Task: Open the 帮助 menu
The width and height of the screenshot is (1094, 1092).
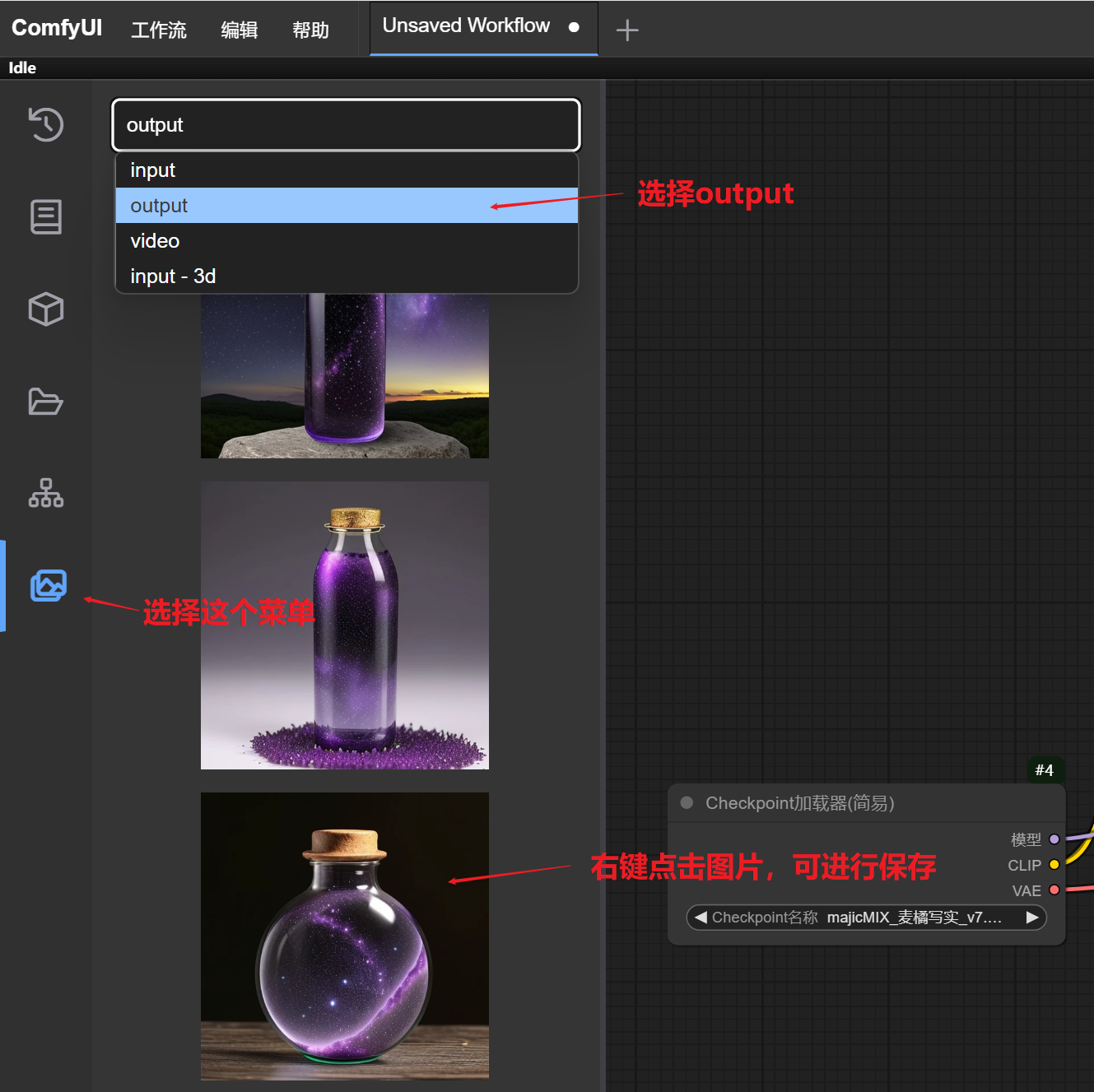Action: click(310, 29)
